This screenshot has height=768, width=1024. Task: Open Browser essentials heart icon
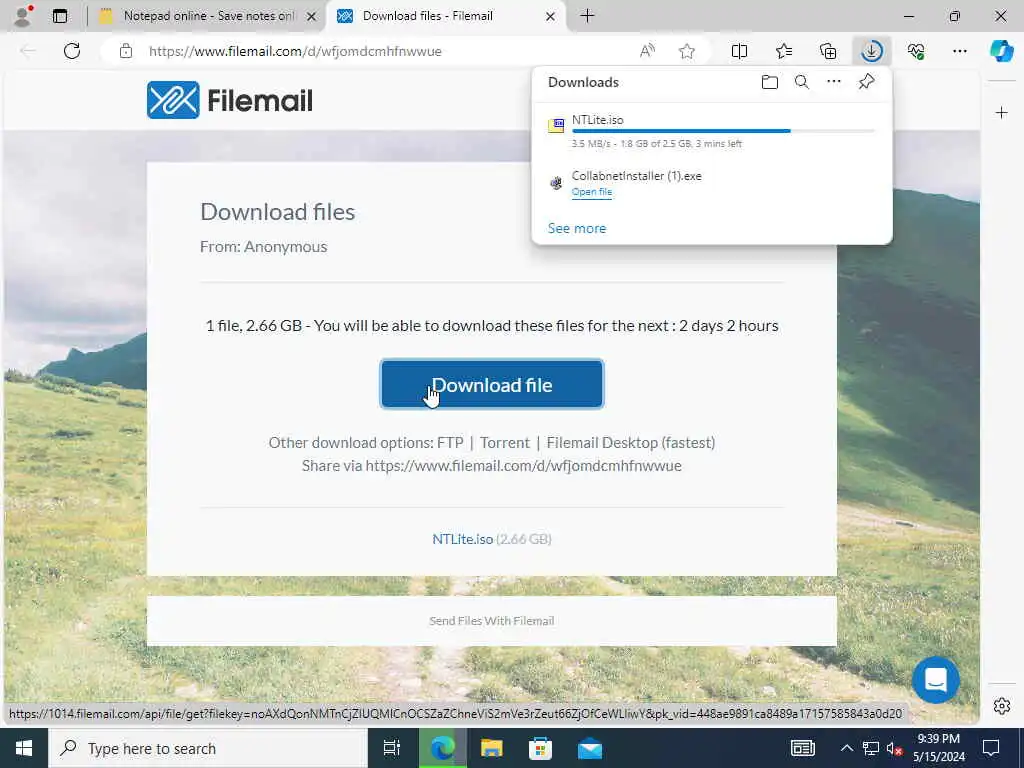coord(916,51)
